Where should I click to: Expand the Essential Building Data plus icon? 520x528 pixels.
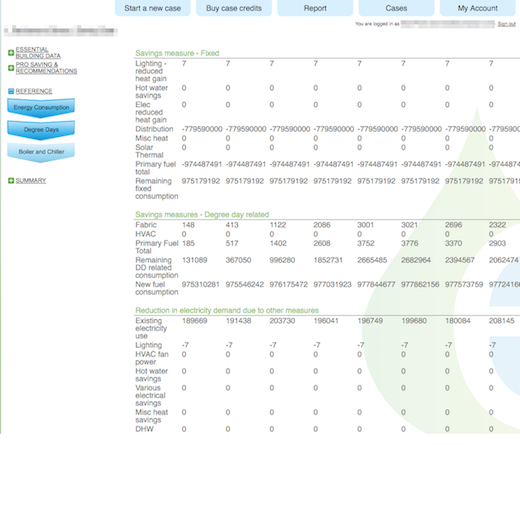click(11, 53)
